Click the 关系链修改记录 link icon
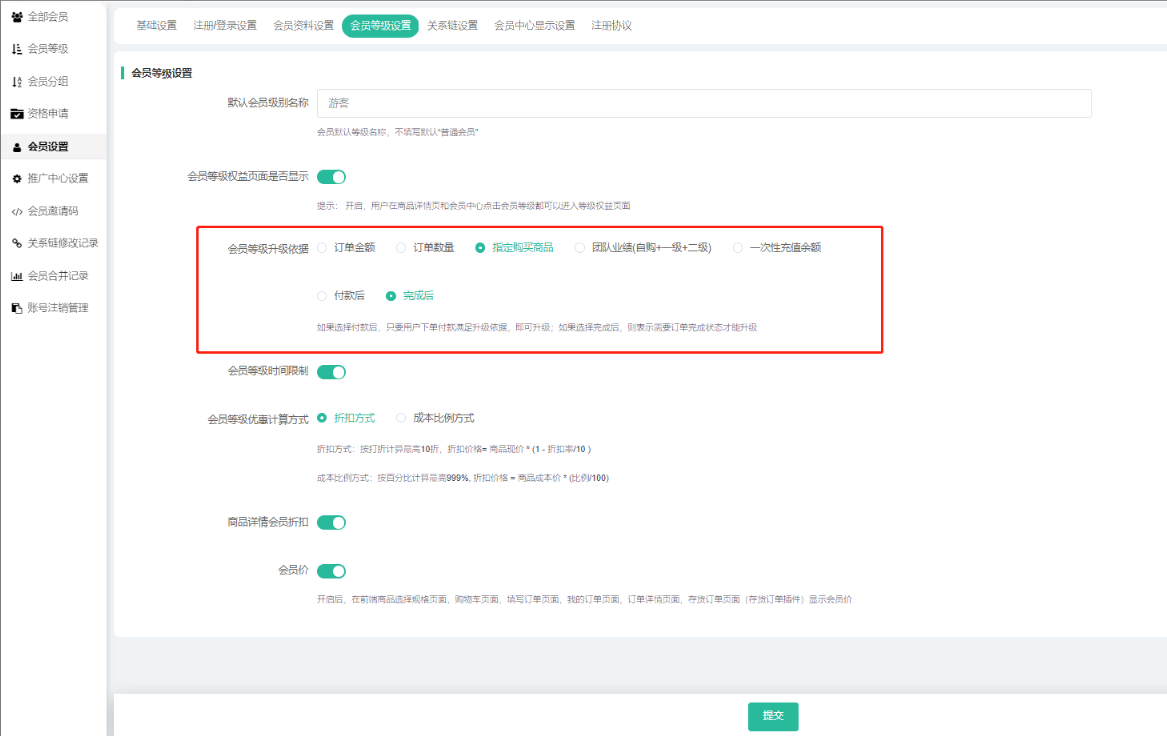 click(17, 243)
